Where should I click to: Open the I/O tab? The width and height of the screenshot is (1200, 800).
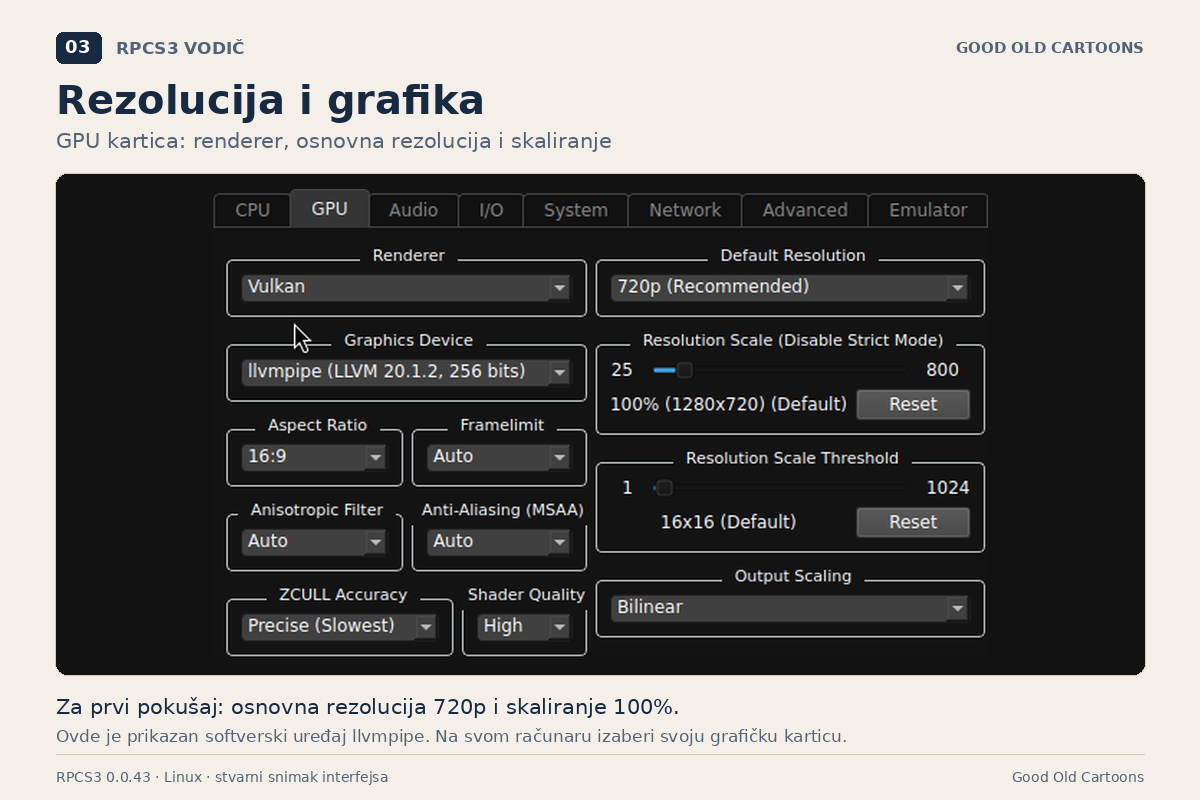click(x=491, y=210)
